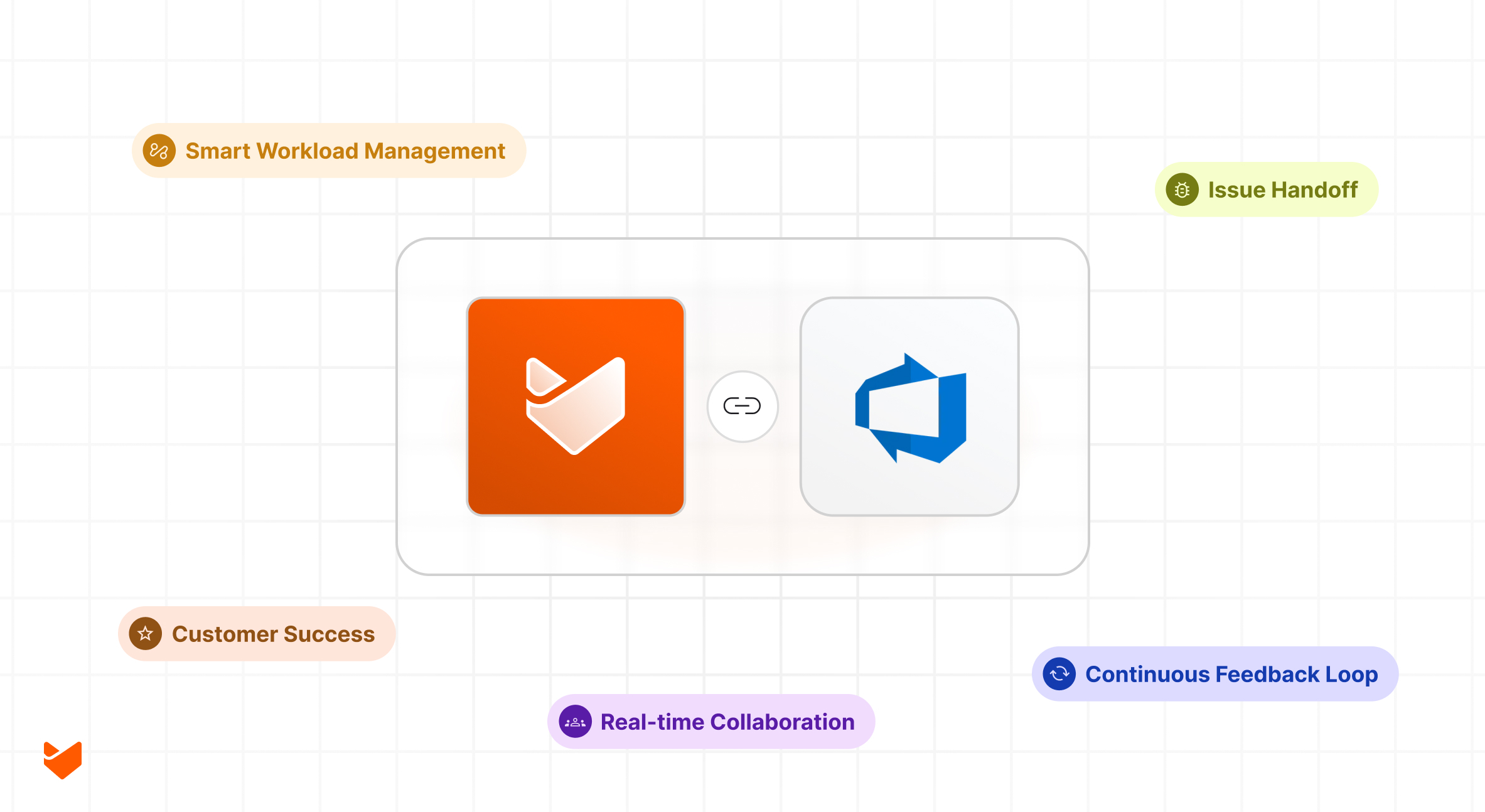Viewport: 1485px width, 812px height.
Task: Click the Smart Workload Management badge icon
Action: tap(159, 151)
